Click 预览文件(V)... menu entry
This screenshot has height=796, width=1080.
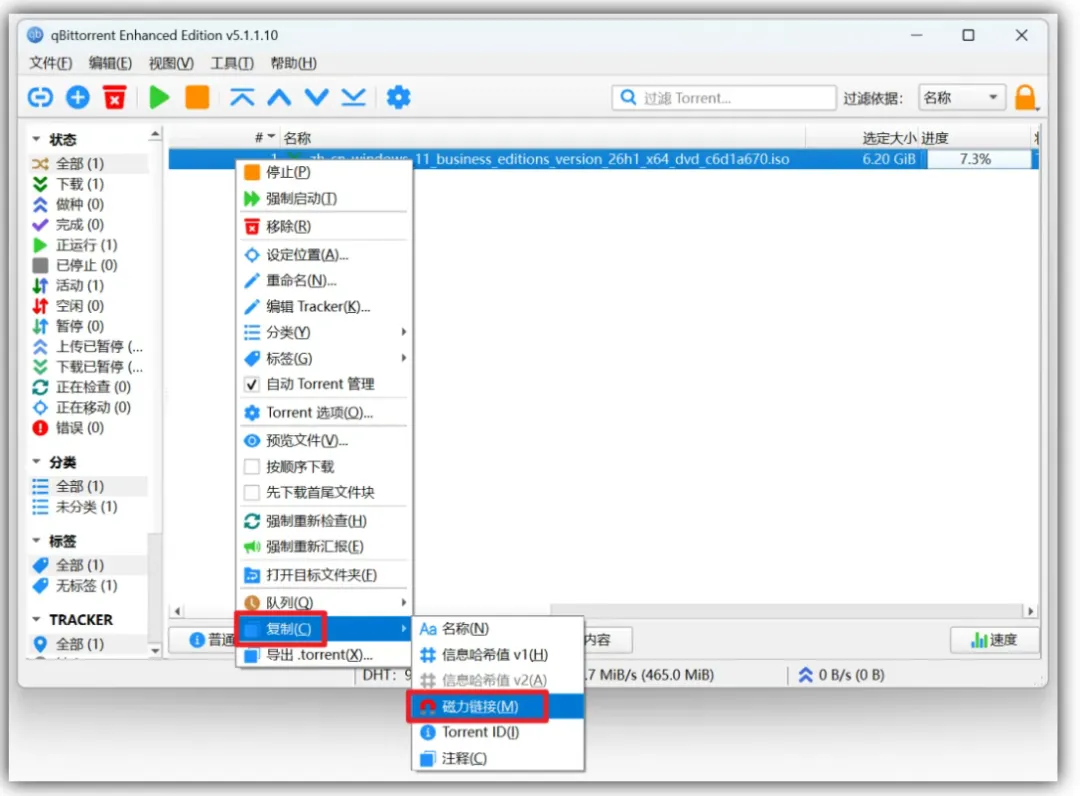(323, 441)
